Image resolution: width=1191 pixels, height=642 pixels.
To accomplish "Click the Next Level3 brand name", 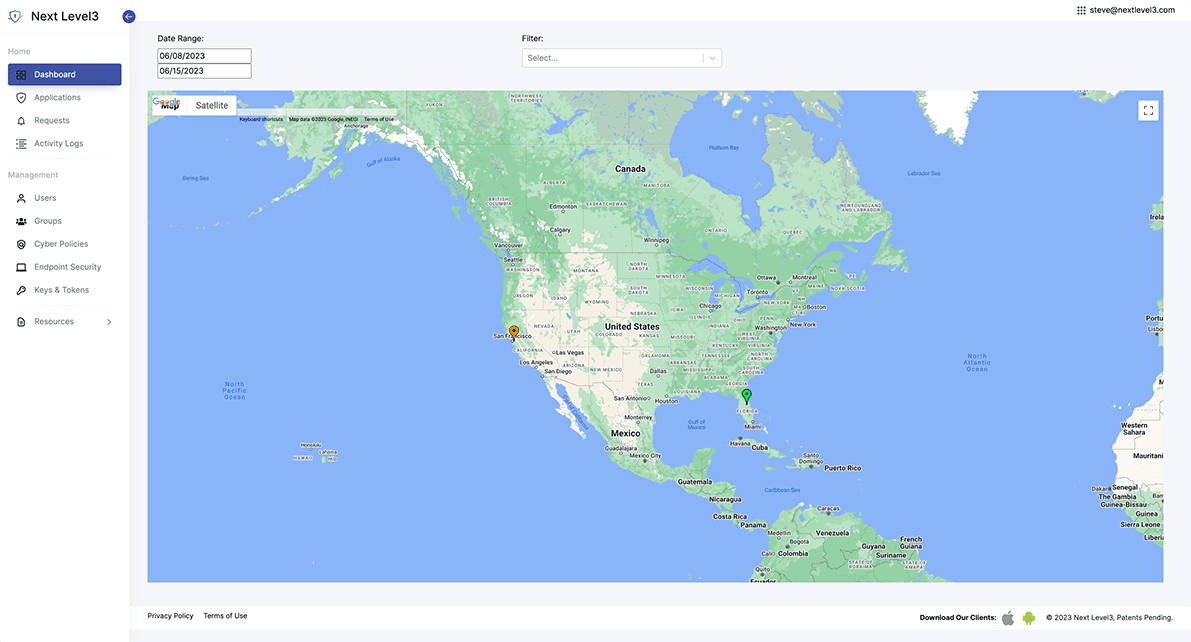I will pos(65,17).
